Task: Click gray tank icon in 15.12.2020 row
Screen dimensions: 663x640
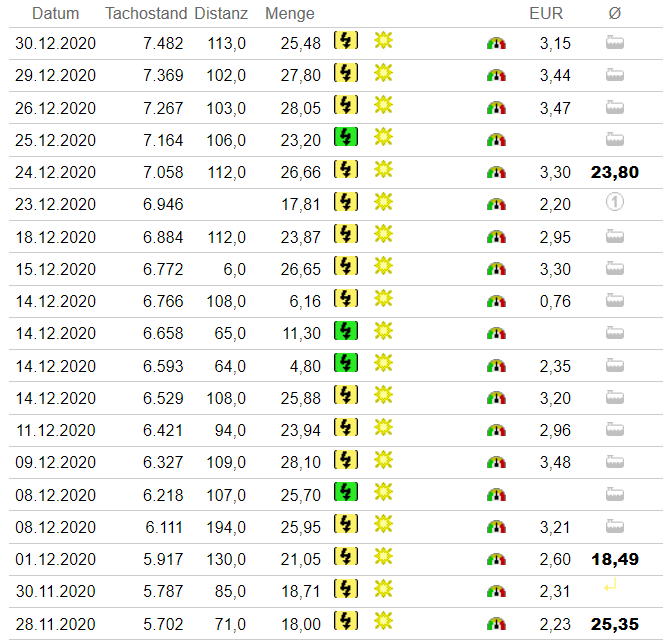Action: coord(615,268)
